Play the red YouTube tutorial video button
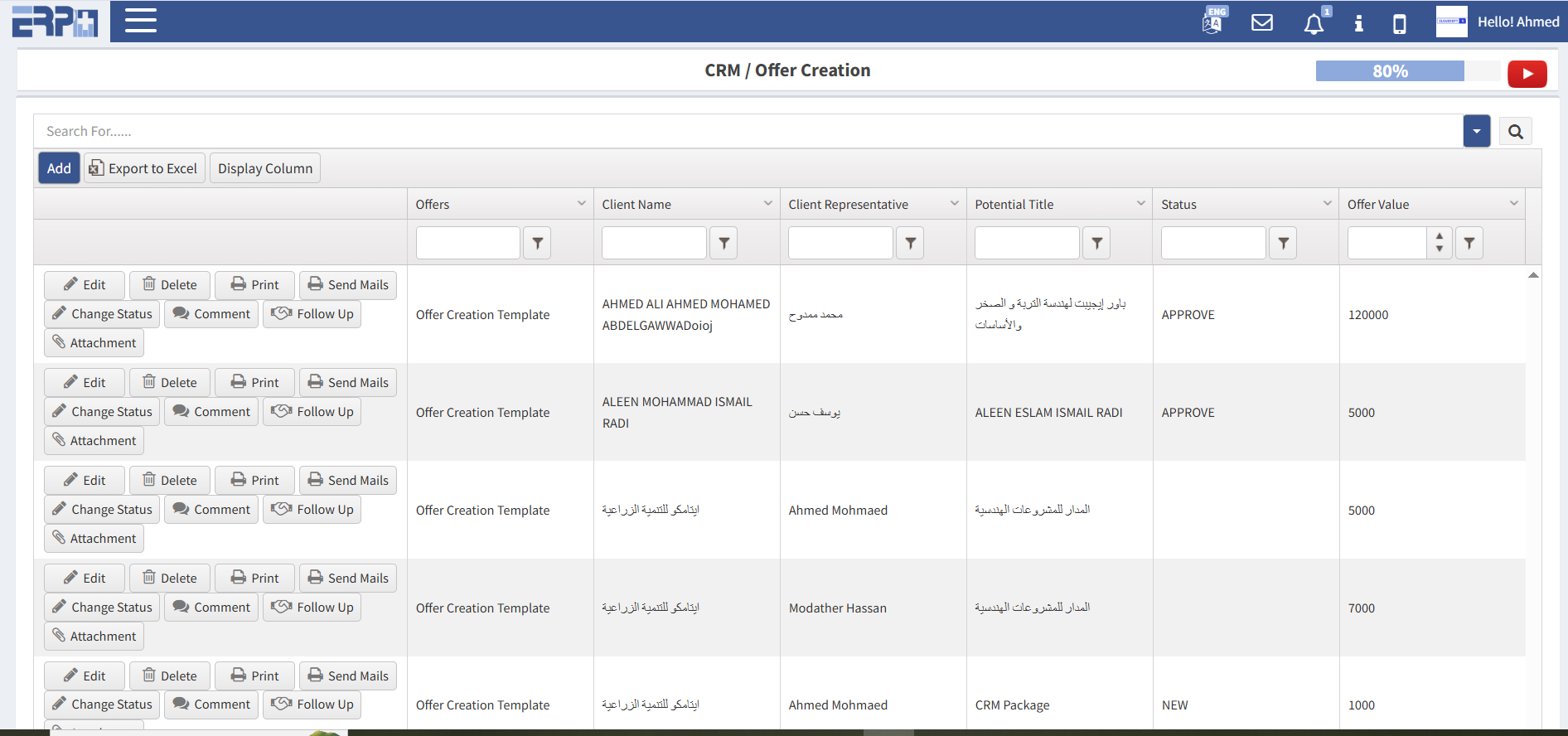Image resolution: width=1568 pixels, height=736 pixels. click(x=1527, y=74)
